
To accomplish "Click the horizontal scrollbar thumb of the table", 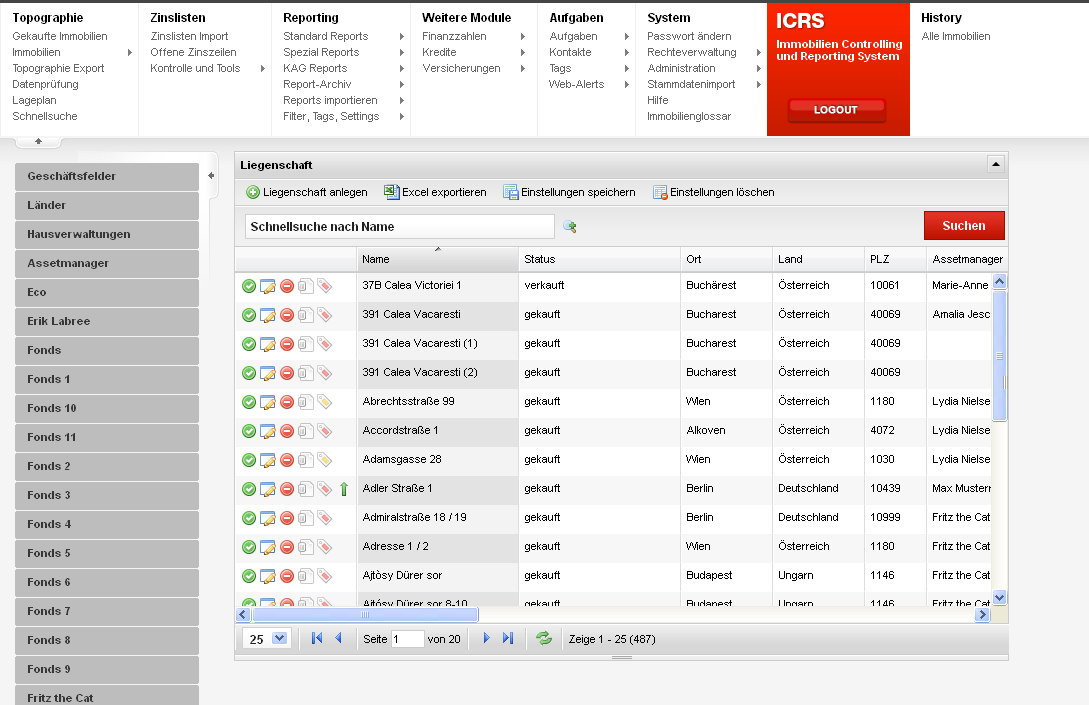I will click(x=364, y=615).
